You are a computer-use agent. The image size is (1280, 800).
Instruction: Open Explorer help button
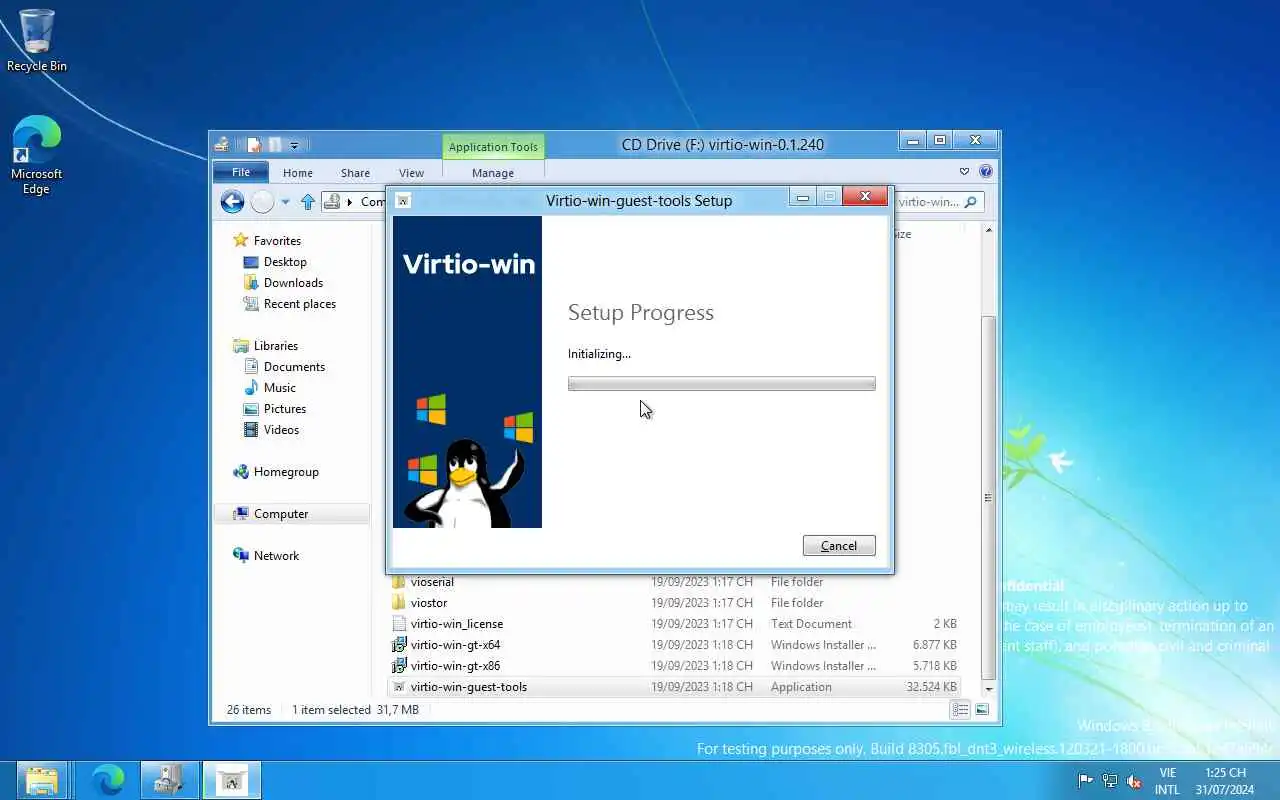click(x=985, y=172)
